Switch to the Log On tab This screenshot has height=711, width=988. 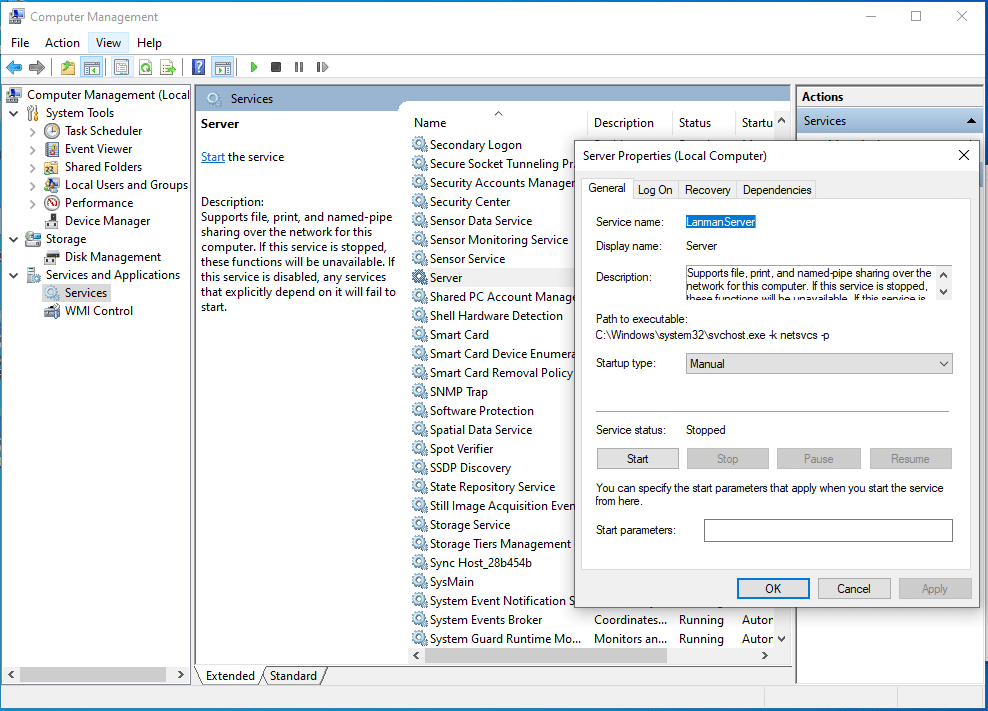coord(655,190)
